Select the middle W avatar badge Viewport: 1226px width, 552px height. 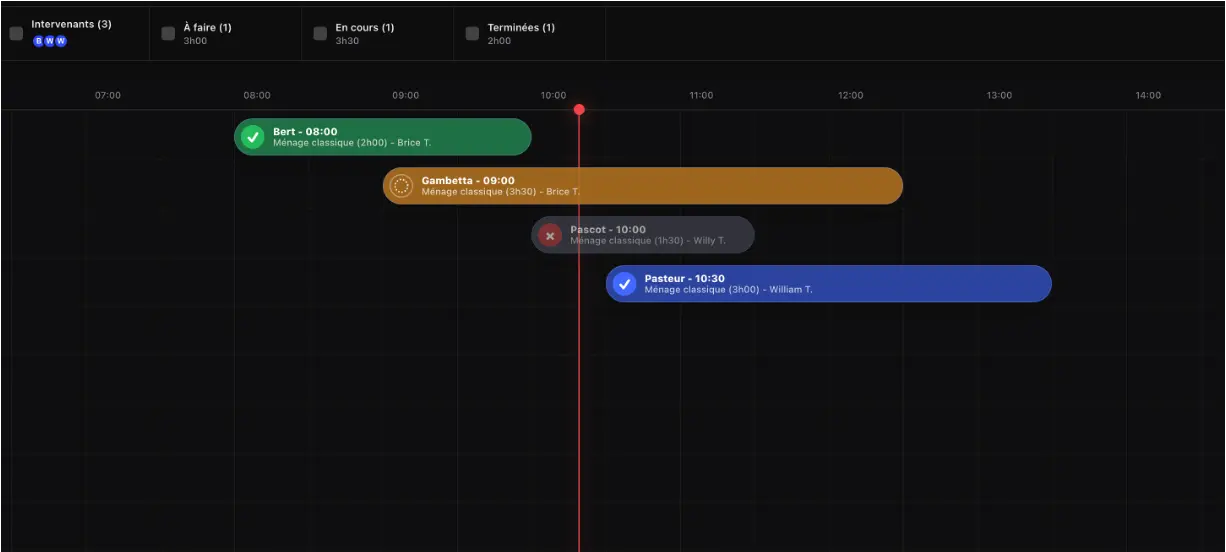click(x=50, y=41)
